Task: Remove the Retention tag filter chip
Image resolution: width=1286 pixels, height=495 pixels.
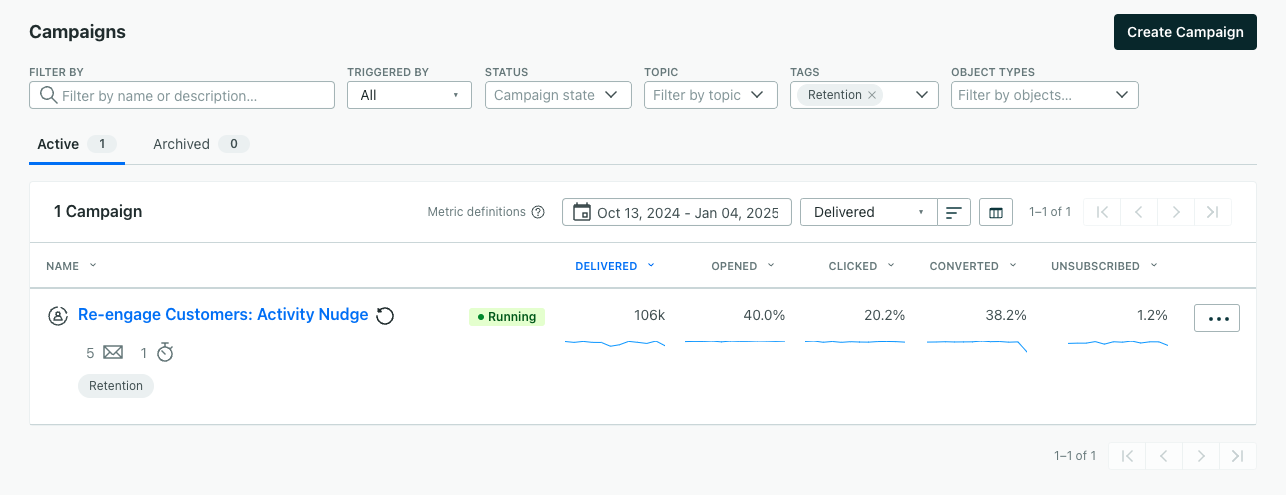Action: coord(872,95)
